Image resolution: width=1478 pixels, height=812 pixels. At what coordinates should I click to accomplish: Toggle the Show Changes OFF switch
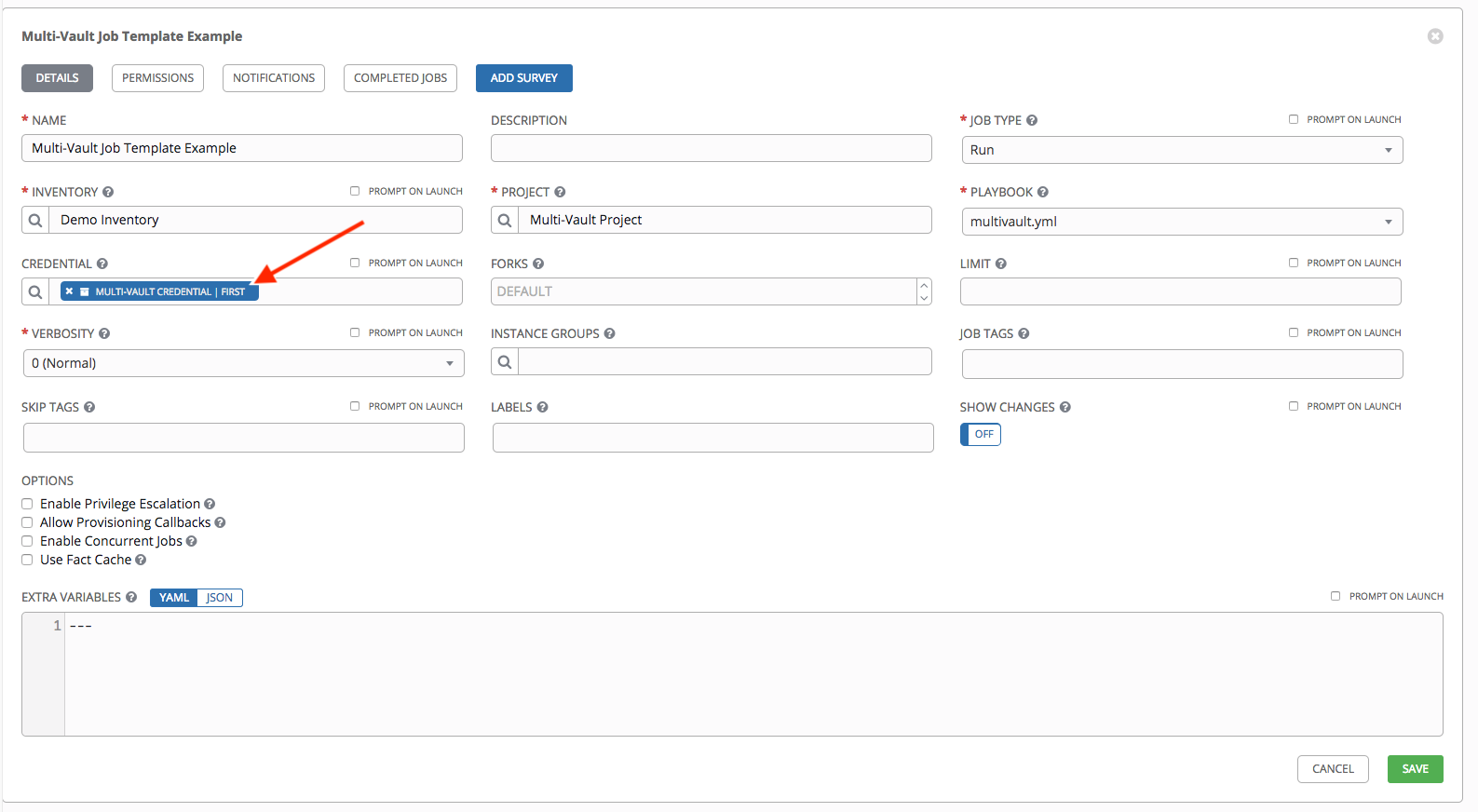click(x=981, y=434)
